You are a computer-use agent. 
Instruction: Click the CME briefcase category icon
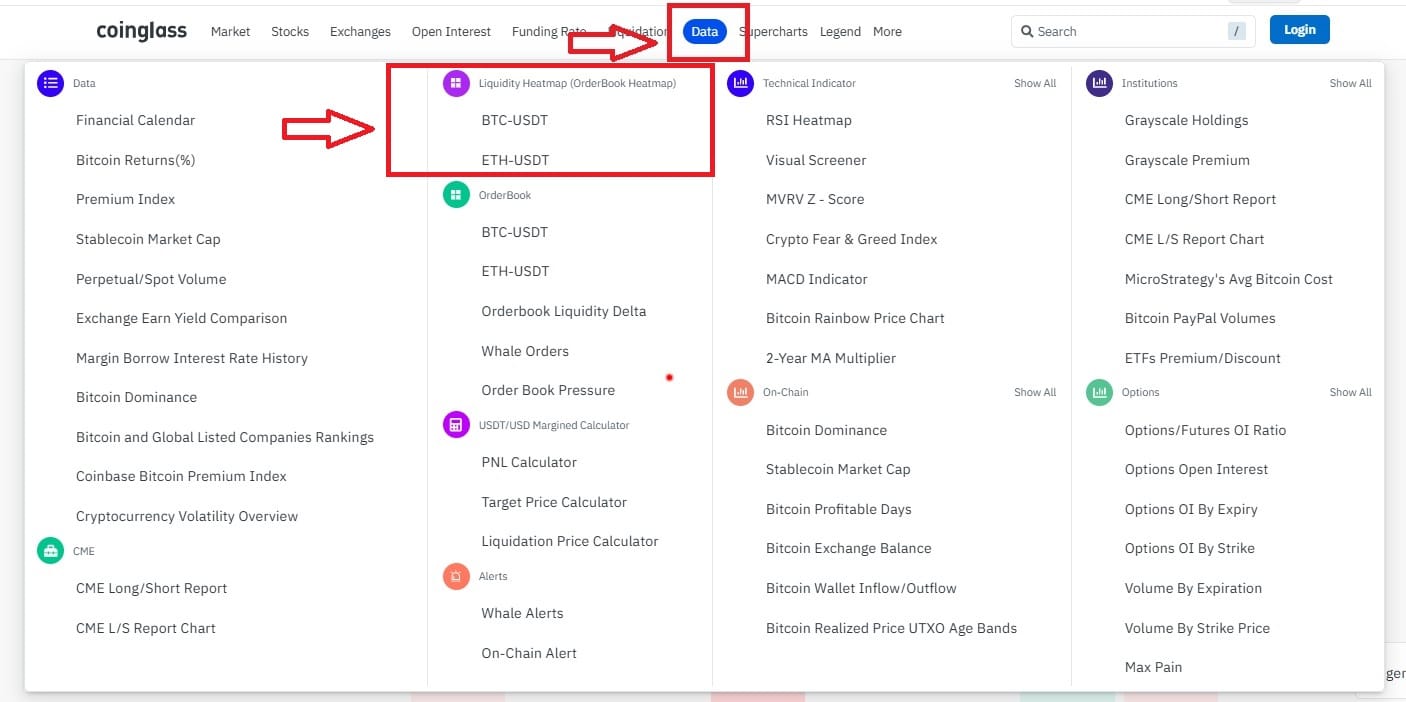[x=50, y=551]
